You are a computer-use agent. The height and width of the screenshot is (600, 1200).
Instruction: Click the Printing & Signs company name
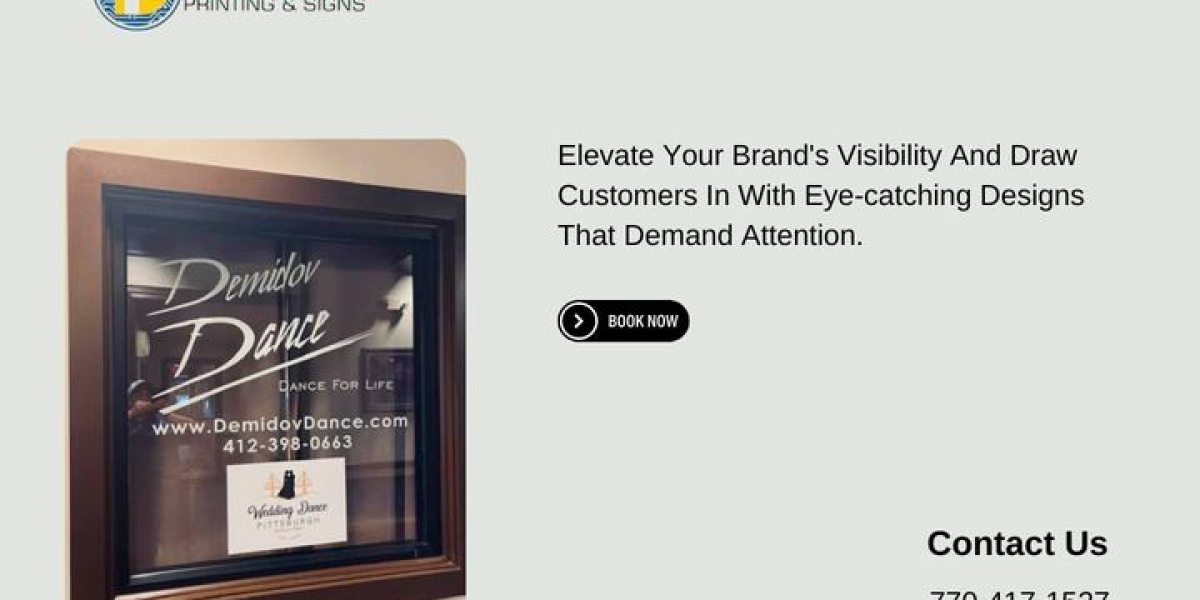pyautogui.click(x=274, y=6)
